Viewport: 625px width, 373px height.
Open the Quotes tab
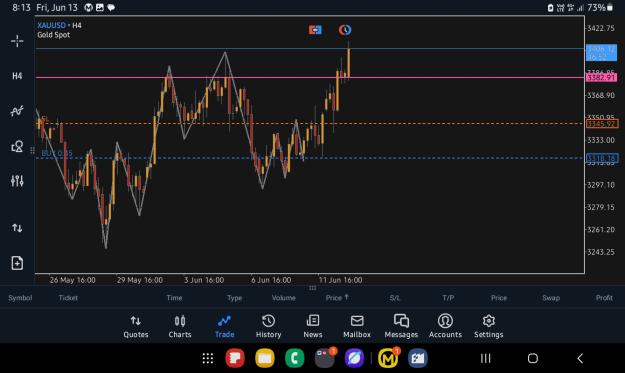click(x=136, y=327)
